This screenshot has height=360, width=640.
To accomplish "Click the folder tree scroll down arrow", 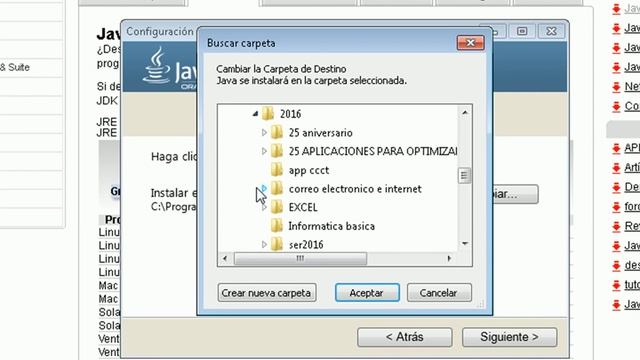I will click(x=464, y=244).
